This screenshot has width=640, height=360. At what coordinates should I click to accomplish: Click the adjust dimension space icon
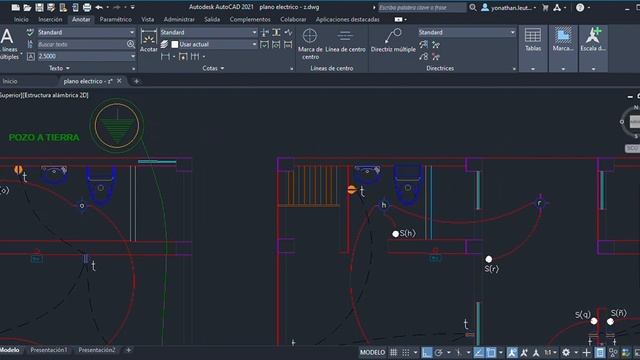[x=276, y=32]
